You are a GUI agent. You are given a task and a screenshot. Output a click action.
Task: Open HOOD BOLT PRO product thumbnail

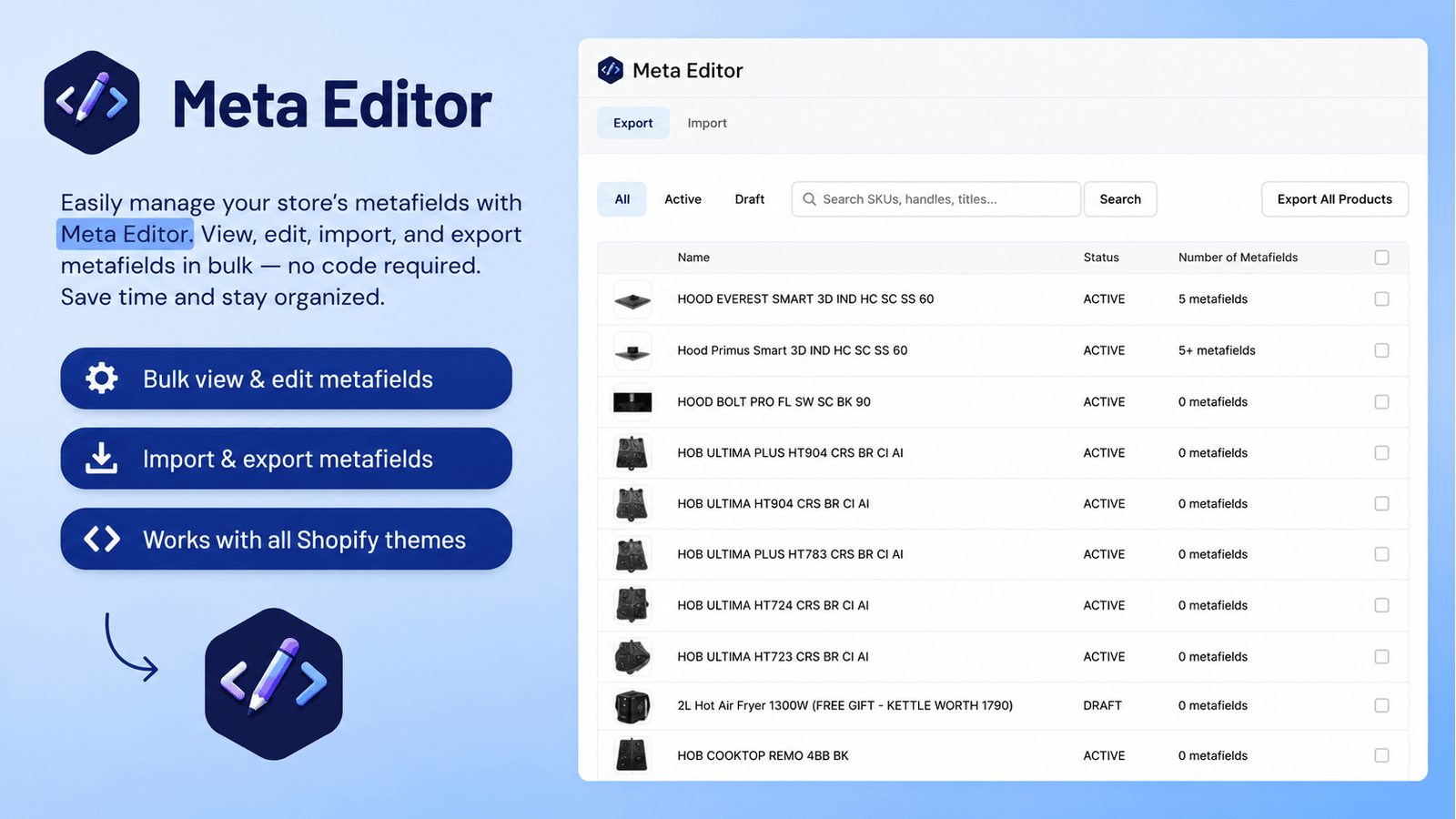tap(632, 401)
